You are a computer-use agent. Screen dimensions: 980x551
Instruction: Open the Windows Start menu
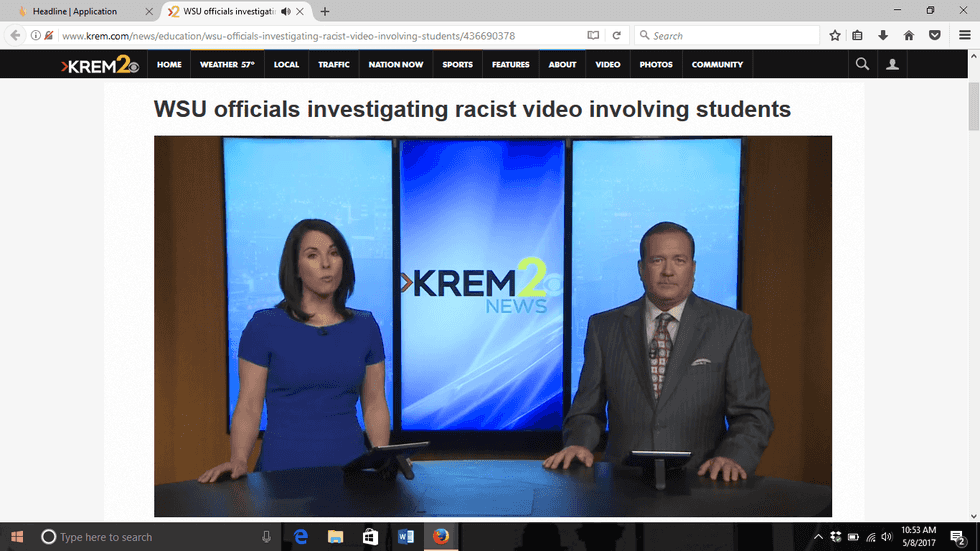click(17, 537)
